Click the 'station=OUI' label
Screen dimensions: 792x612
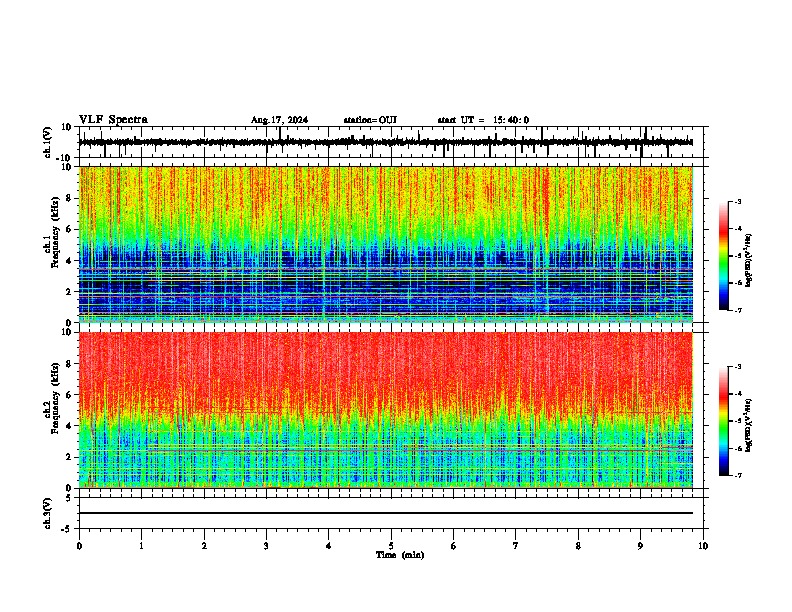click(x=370, y=120)
